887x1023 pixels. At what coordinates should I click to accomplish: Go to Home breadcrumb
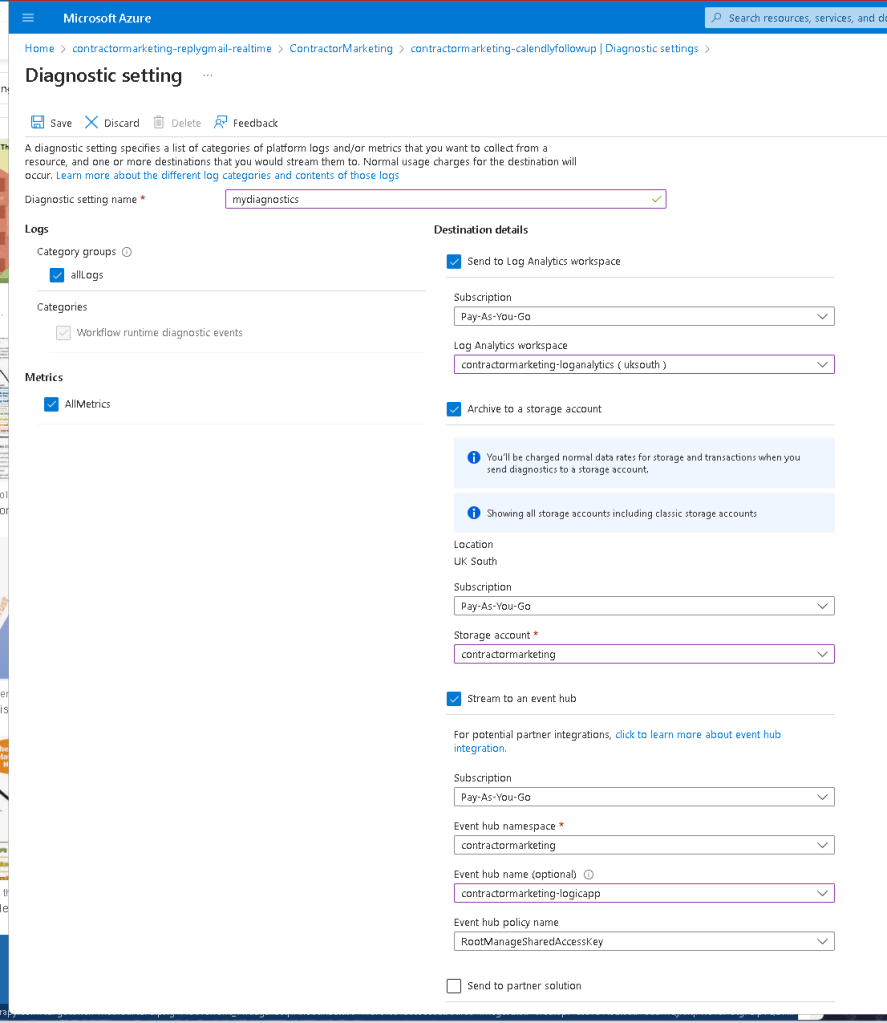tap(40, 48)
